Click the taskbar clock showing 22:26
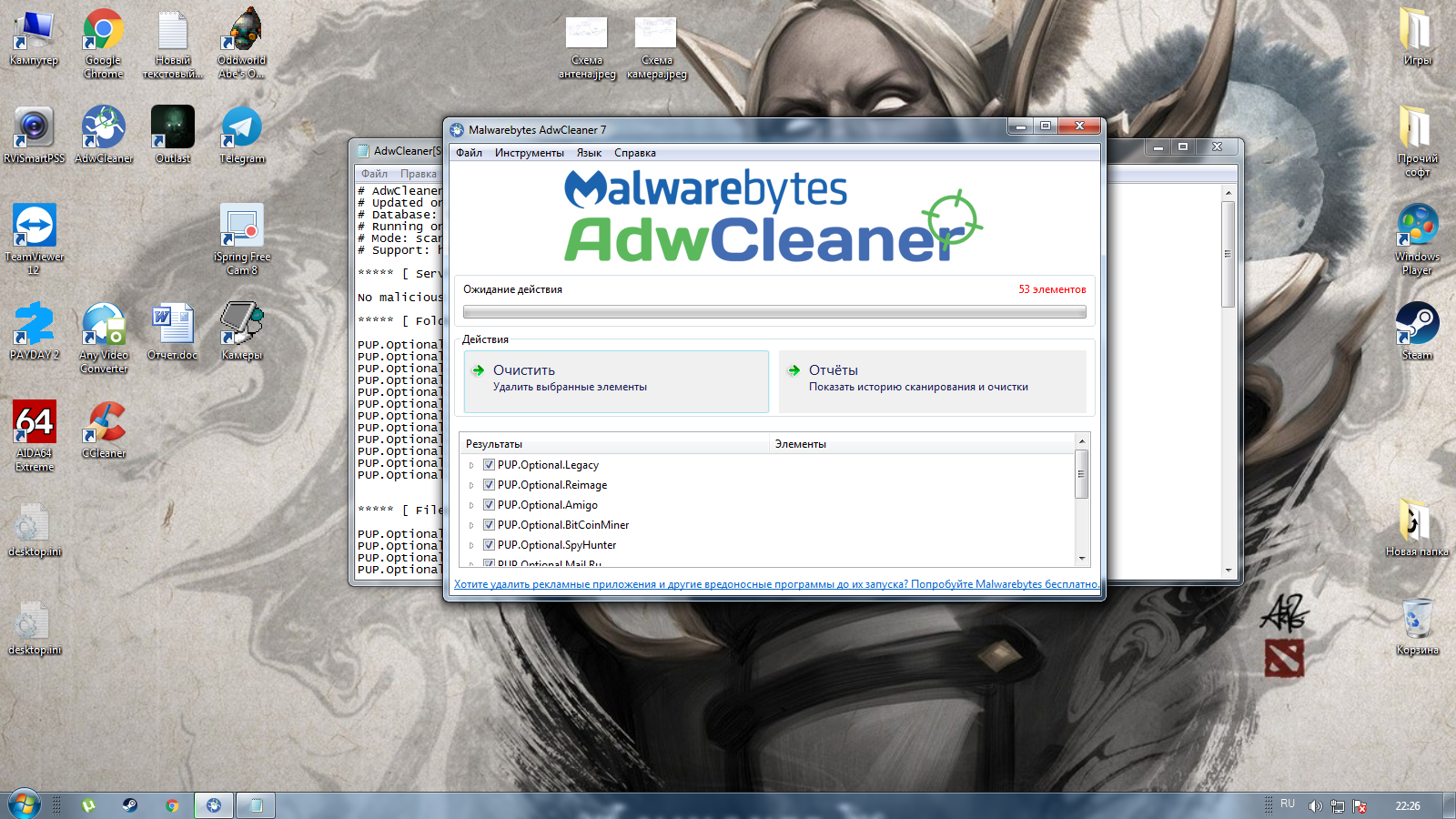This screenshot has width=1456, height=819. (x=1408, y=806)
